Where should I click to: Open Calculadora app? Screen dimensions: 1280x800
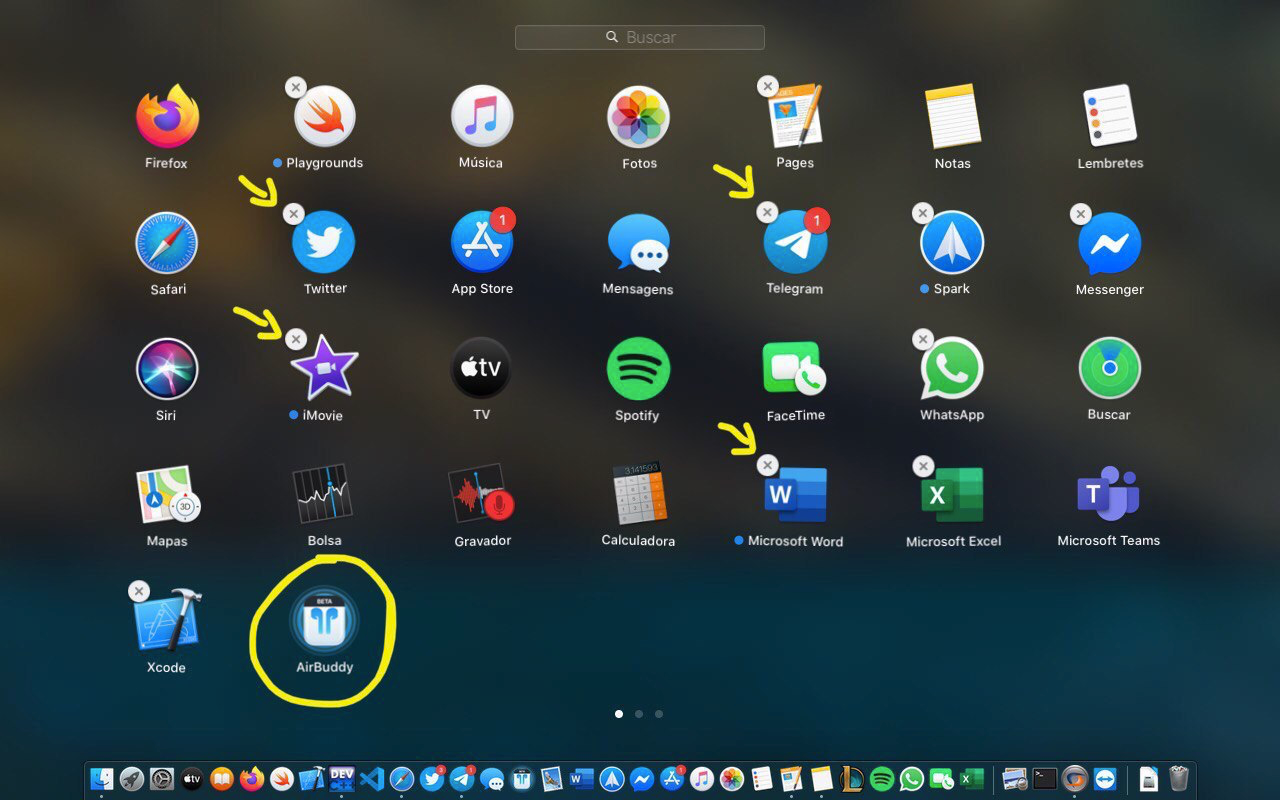640,494
